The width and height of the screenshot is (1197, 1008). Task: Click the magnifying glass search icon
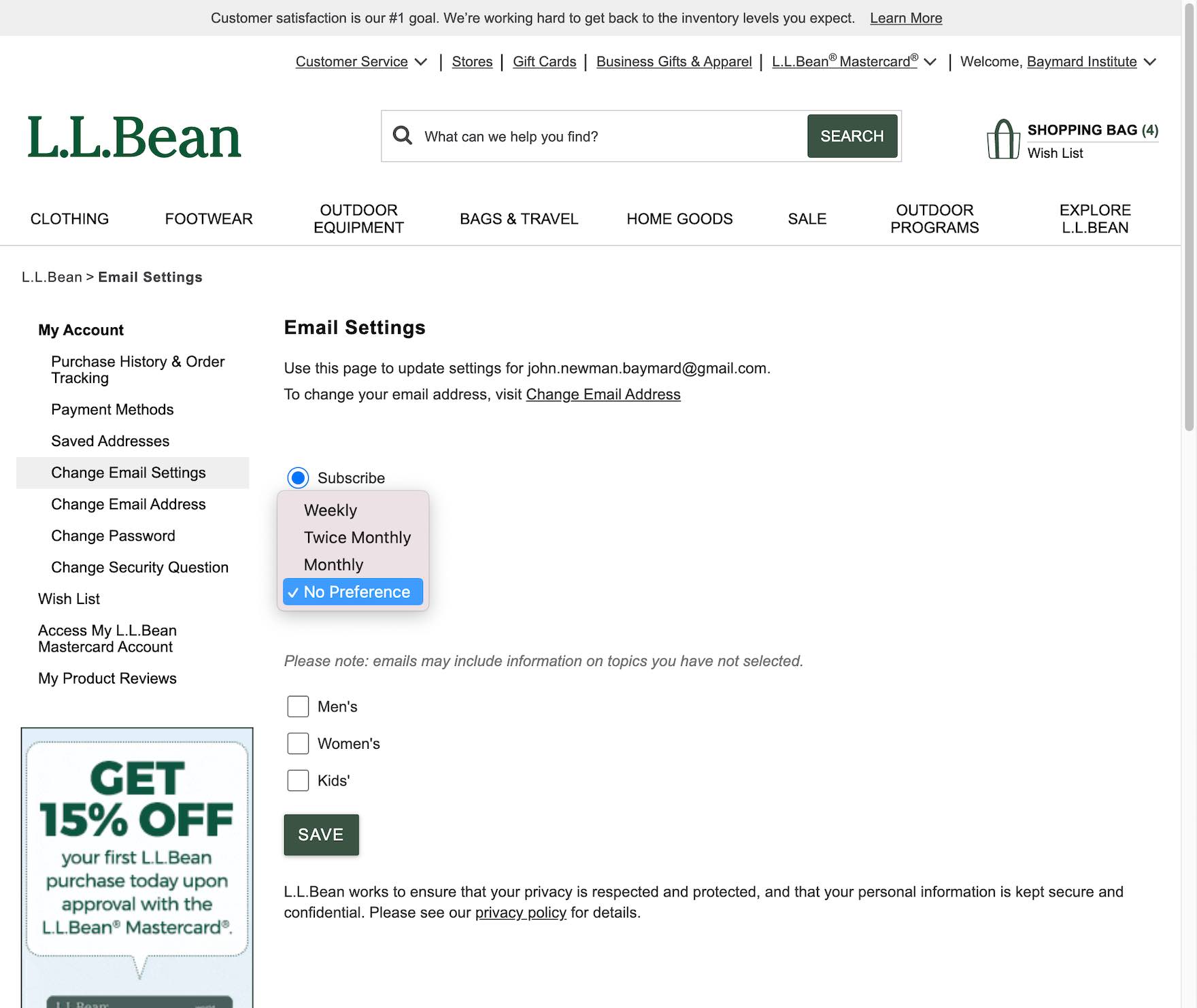[403, 136]
